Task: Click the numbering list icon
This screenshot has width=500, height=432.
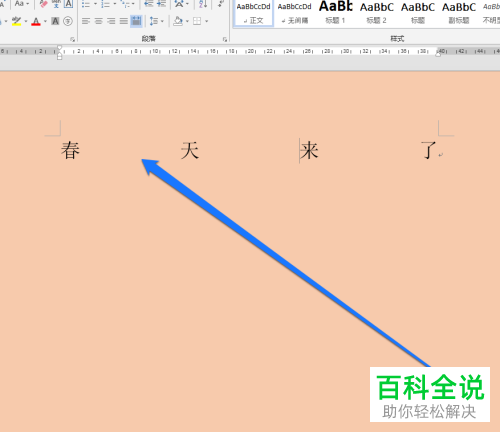Action: click(x=105, y=4)
